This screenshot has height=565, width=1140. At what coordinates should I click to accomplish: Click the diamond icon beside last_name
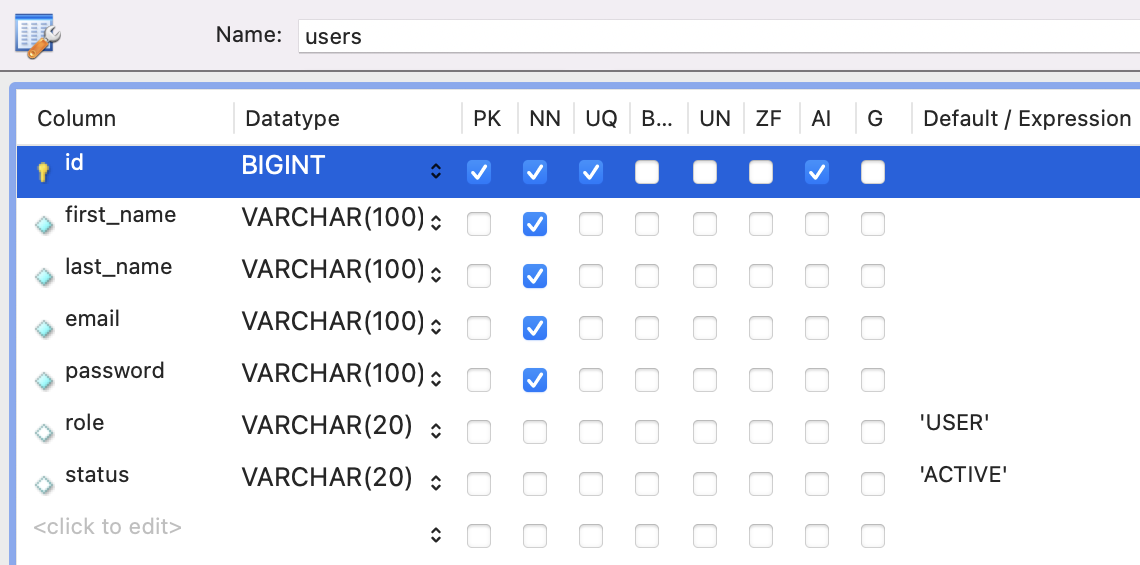(44, 276)
